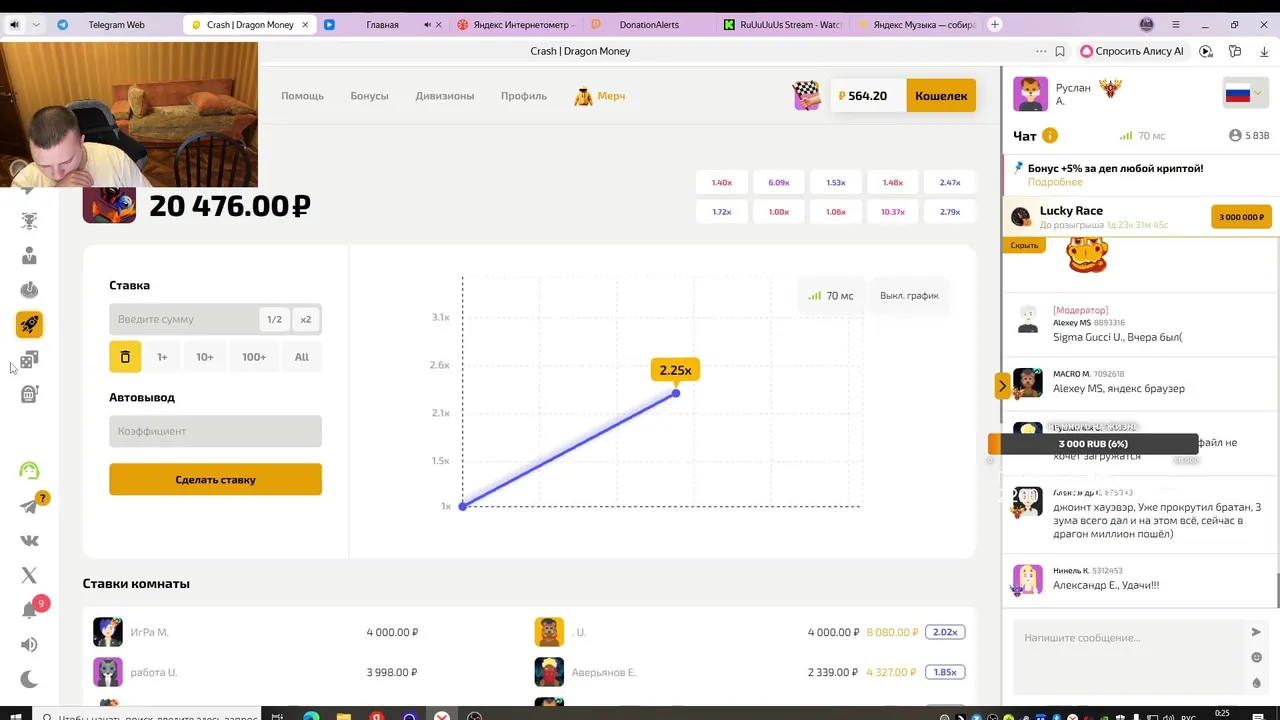Click video picture-in-picture browser icon
The width and height of the screenshot is (1280, 720).
click(1206, 51)
